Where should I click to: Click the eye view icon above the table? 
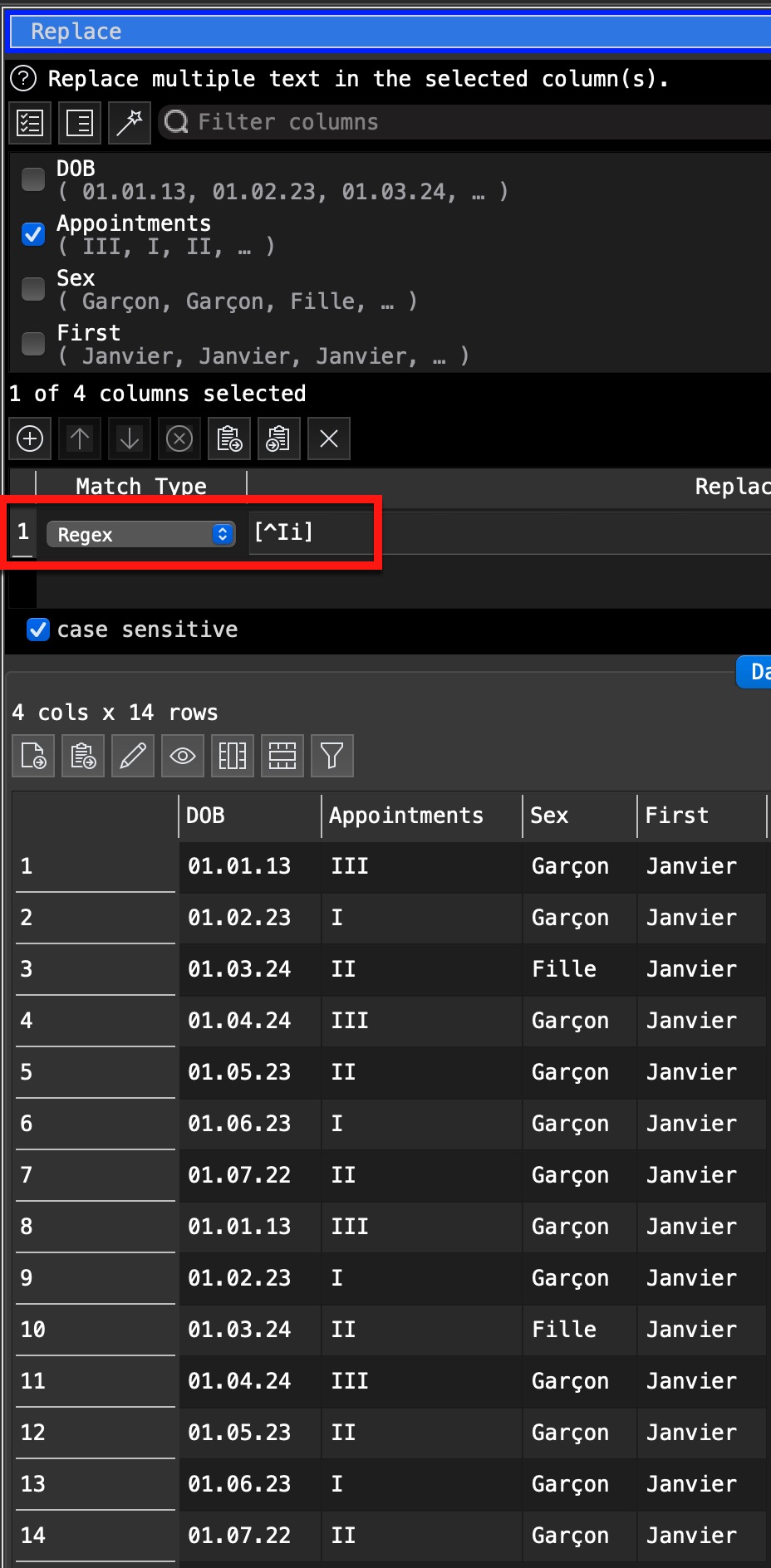[x=183, y=756]
